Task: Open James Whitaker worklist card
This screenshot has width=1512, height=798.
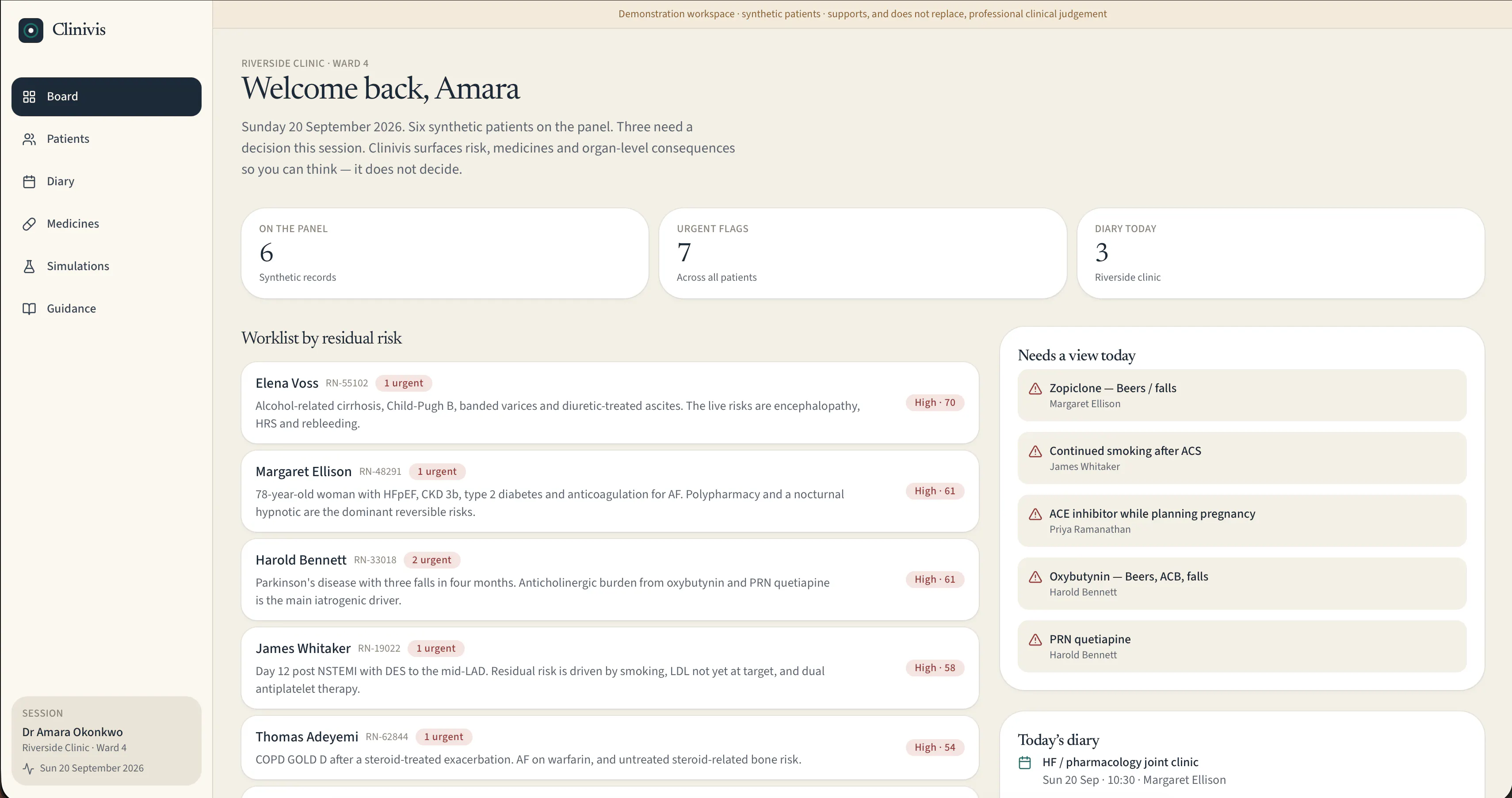Action: click(610, 668)
